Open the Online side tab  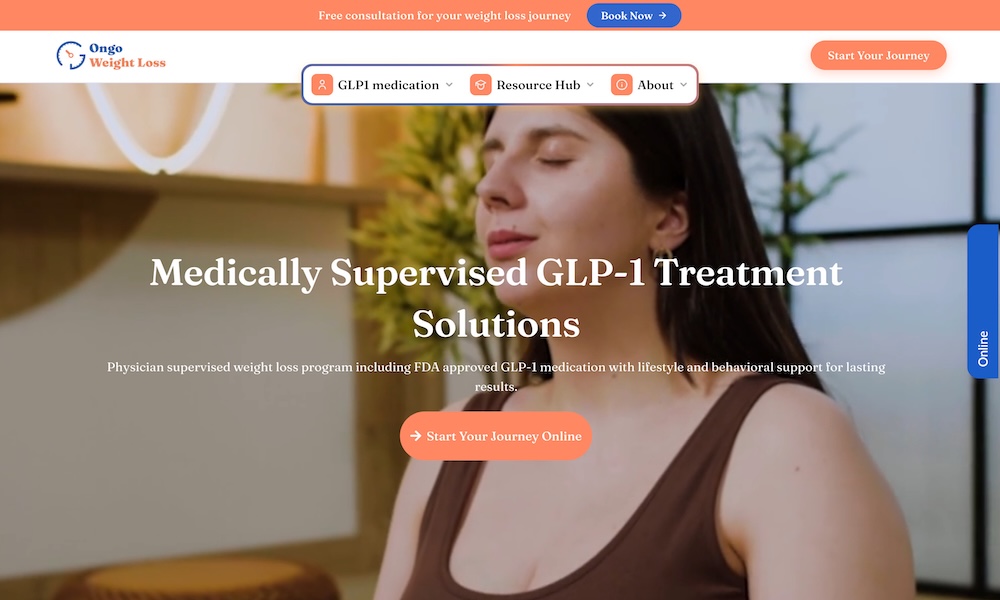(983, 302)
